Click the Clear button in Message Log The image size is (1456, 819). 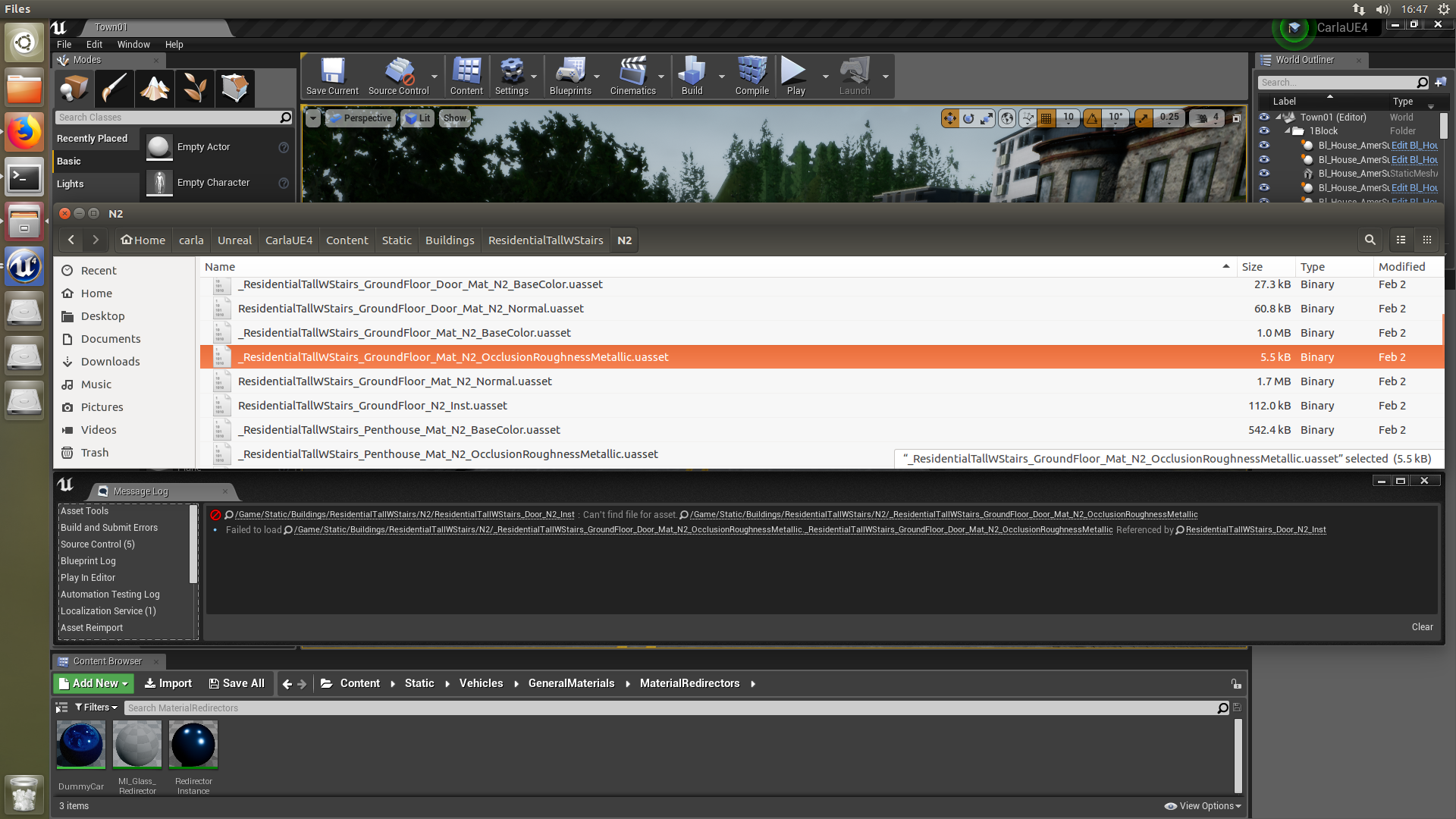[1422, 627]
